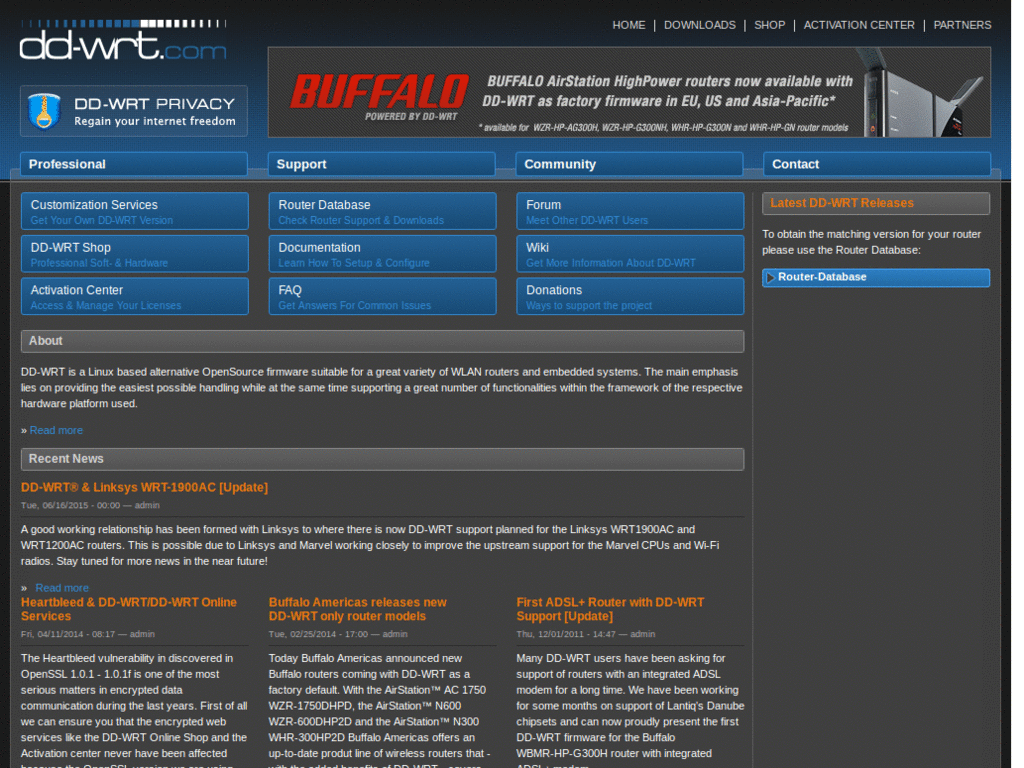Click Latest DD-WRT Releases header

point(876,203)
